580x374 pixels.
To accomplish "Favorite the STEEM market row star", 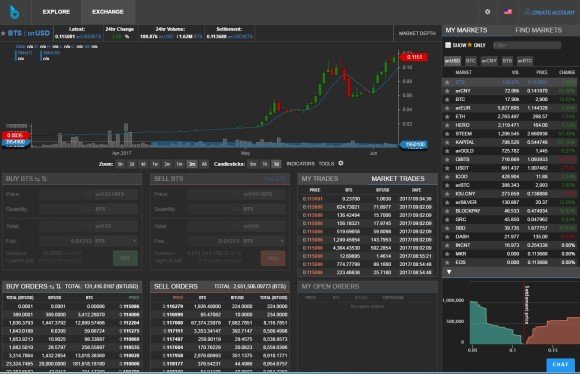I will [x=447, y=134].
